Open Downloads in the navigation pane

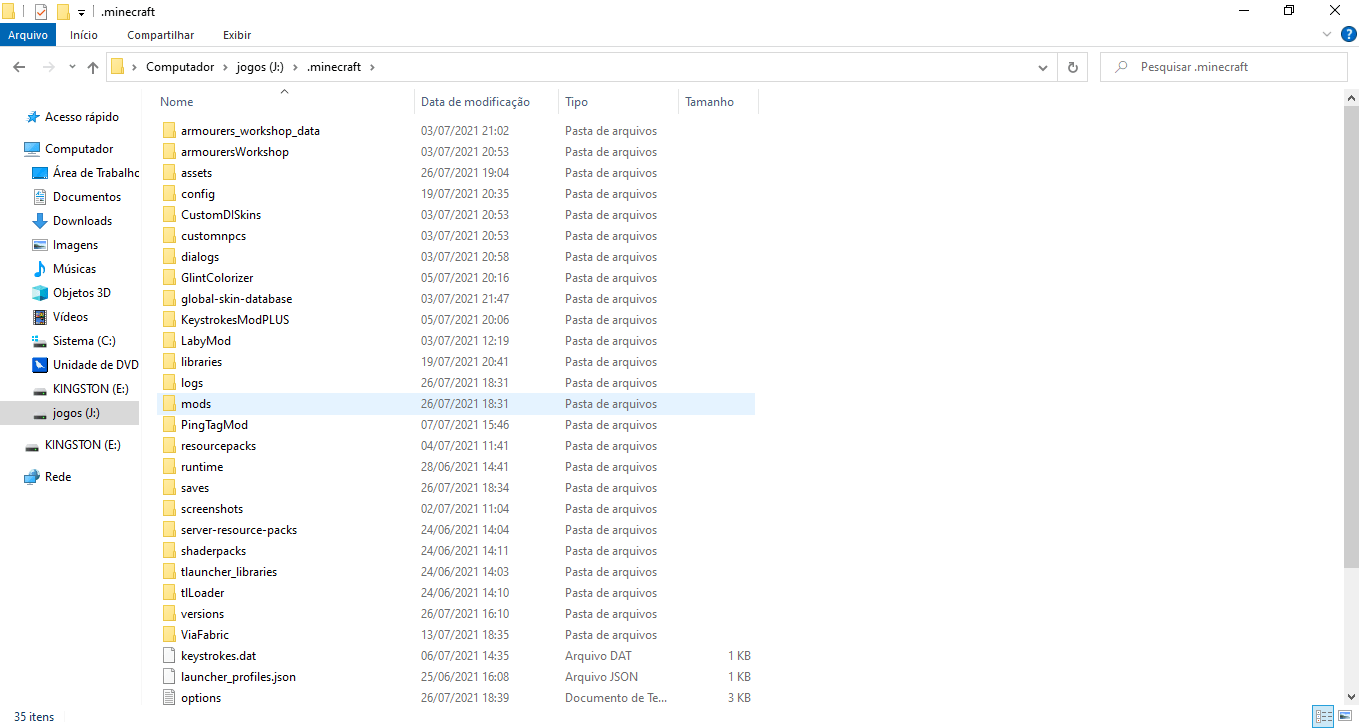tap(82, 221)
